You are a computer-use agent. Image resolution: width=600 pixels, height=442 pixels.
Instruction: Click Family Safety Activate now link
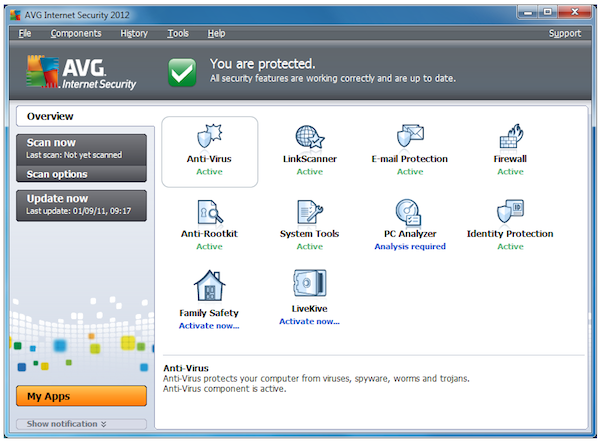pos(209,326)
